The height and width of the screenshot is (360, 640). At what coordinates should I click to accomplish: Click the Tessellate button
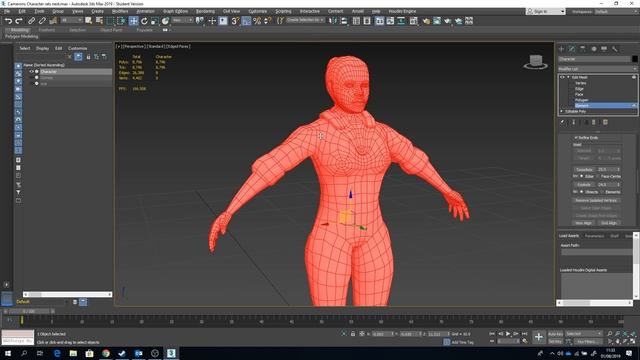584,169
